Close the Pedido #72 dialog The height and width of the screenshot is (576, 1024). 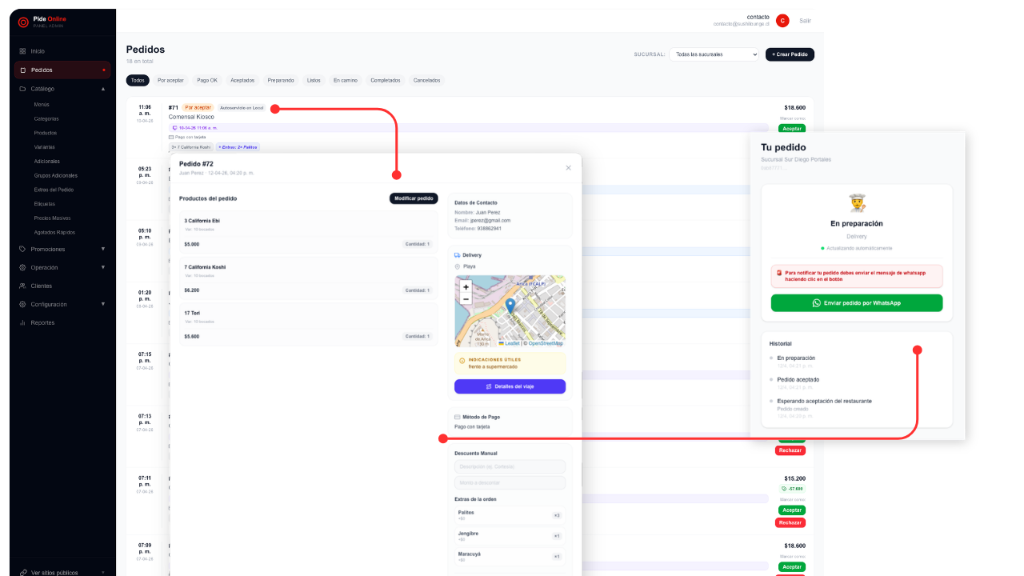click(568, 168)
